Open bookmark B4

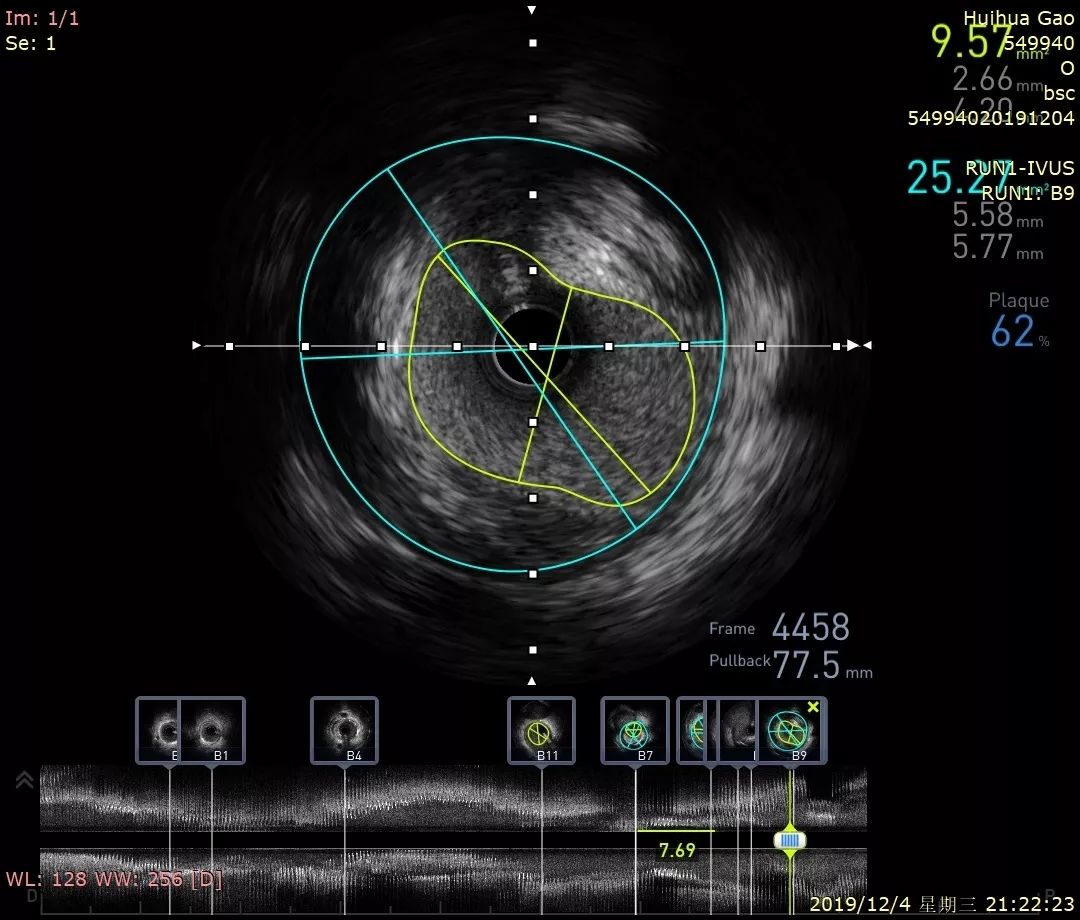pos(345,728)
